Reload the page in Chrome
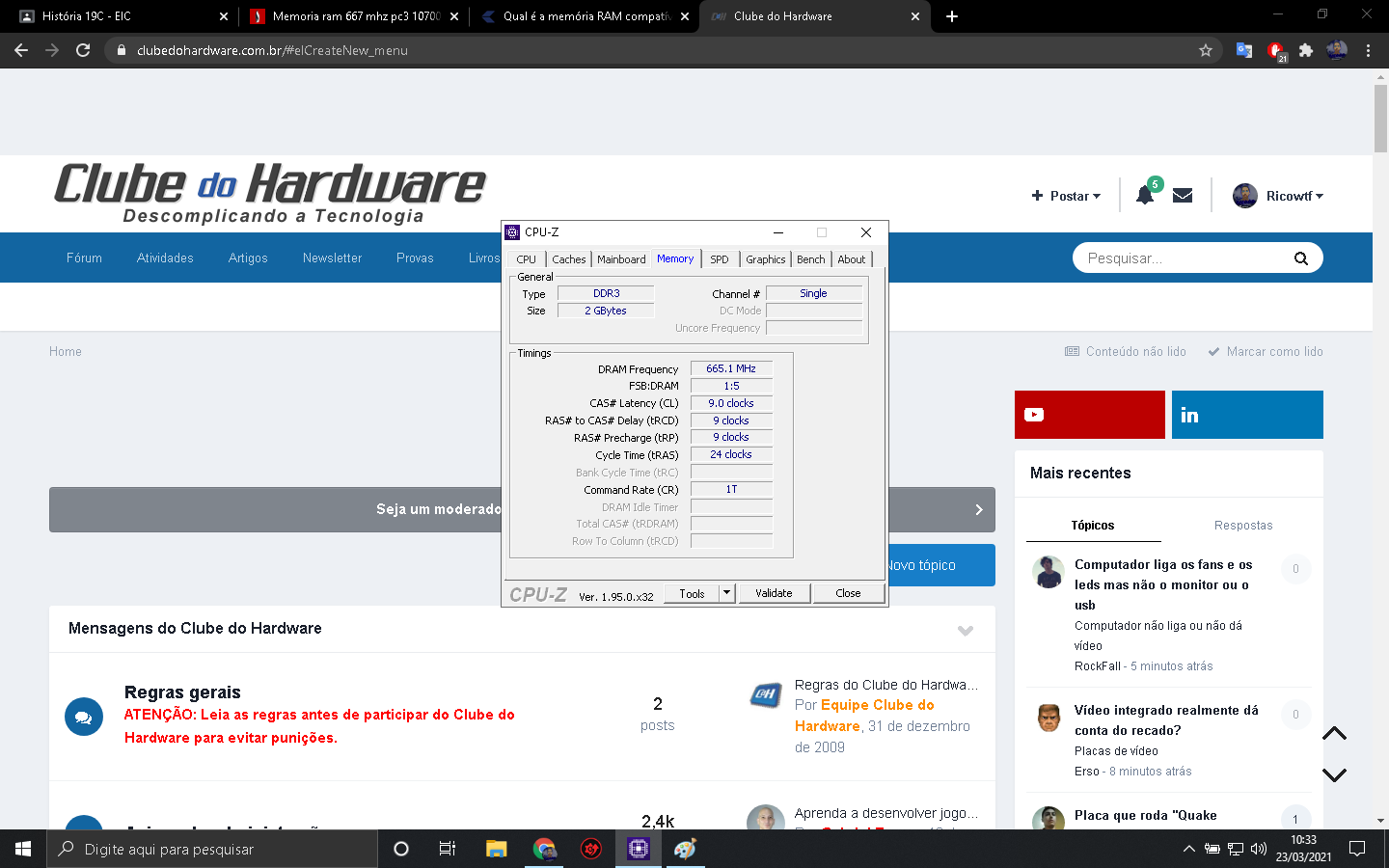Screen dimensions: 1389x868 83,50
